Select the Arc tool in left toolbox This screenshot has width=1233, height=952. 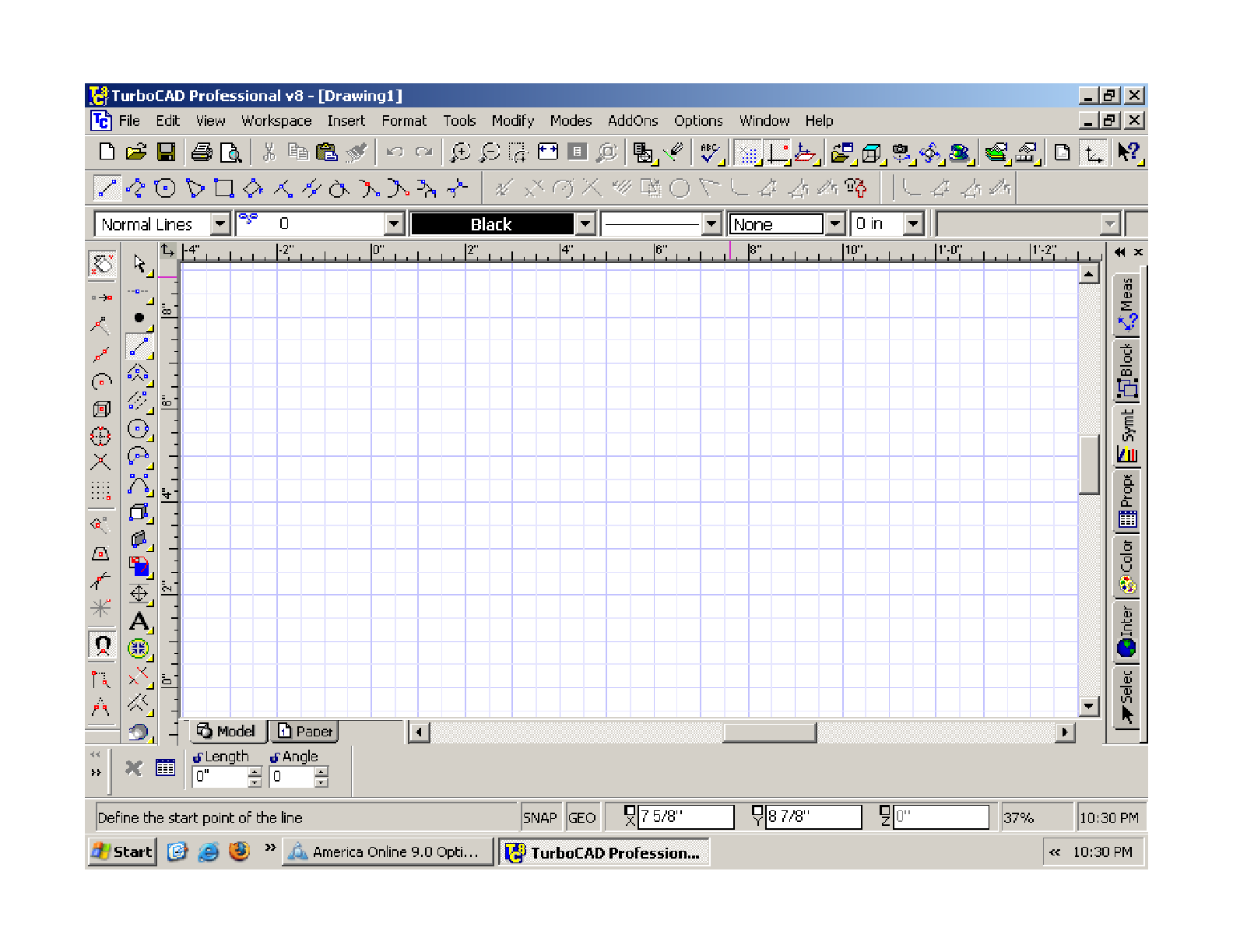click(139, 456)
